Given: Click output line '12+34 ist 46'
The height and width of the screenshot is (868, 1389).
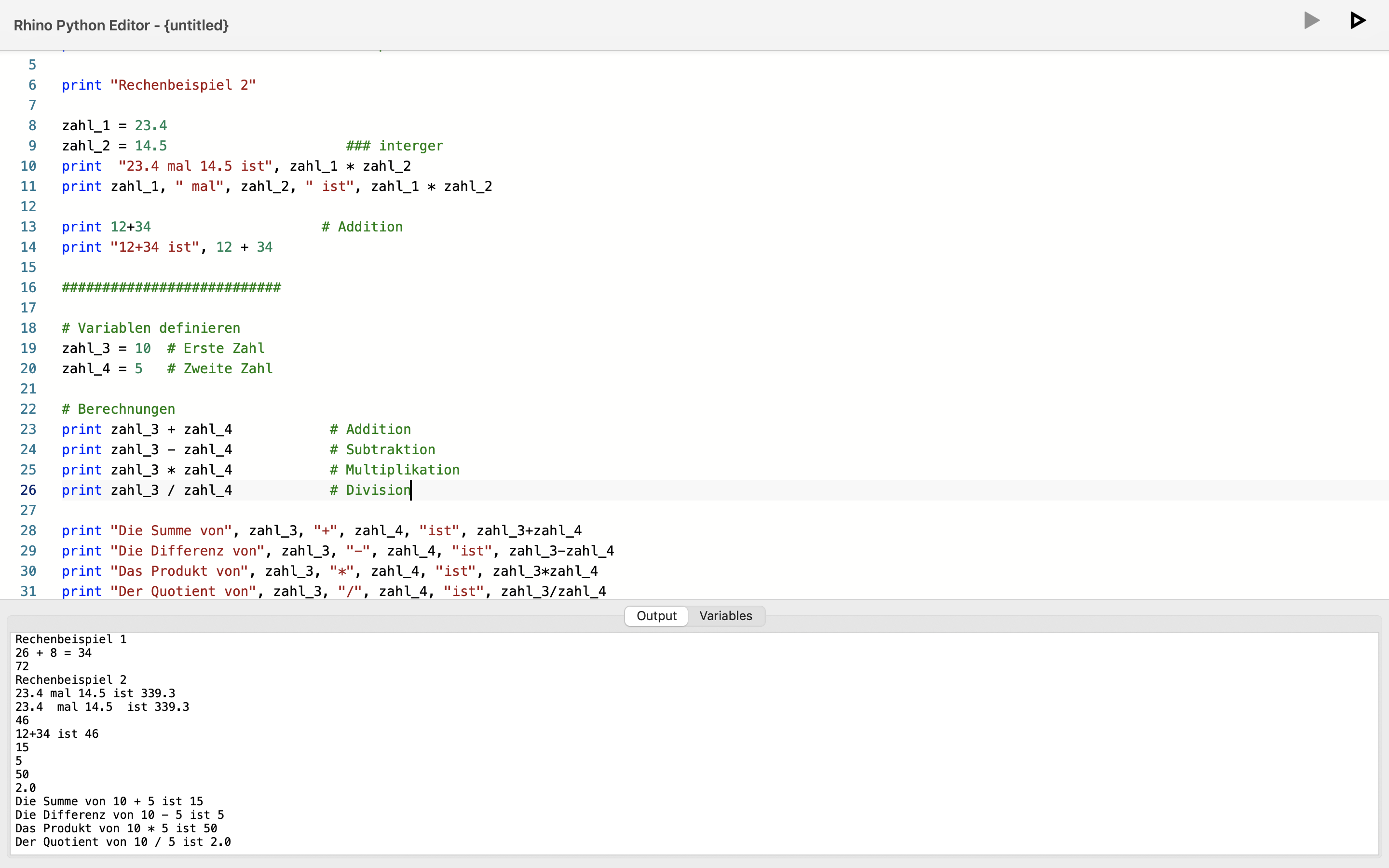Looking at the screenshot, I should click(x=57, y=733).
